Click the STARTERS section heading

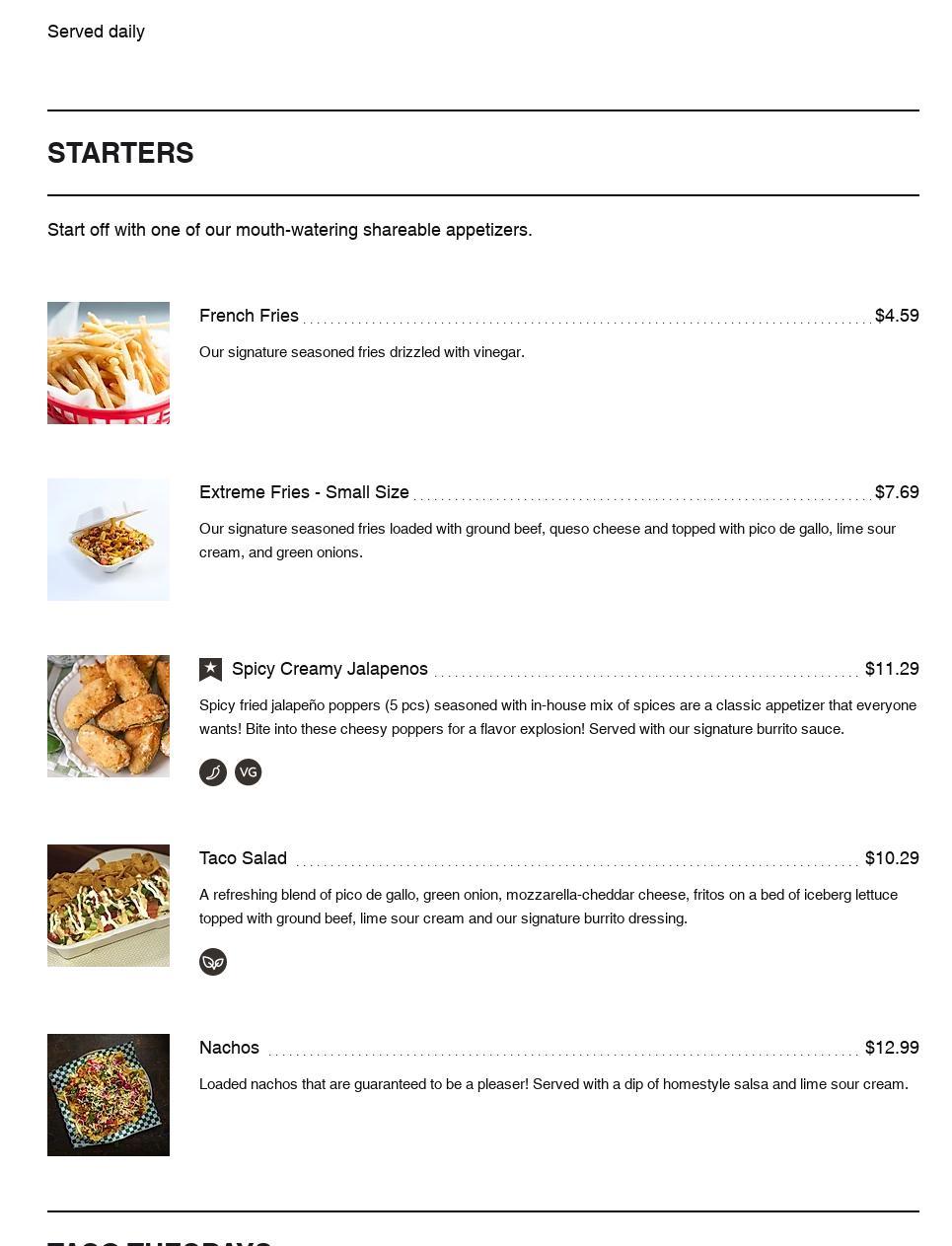[120, 153]
